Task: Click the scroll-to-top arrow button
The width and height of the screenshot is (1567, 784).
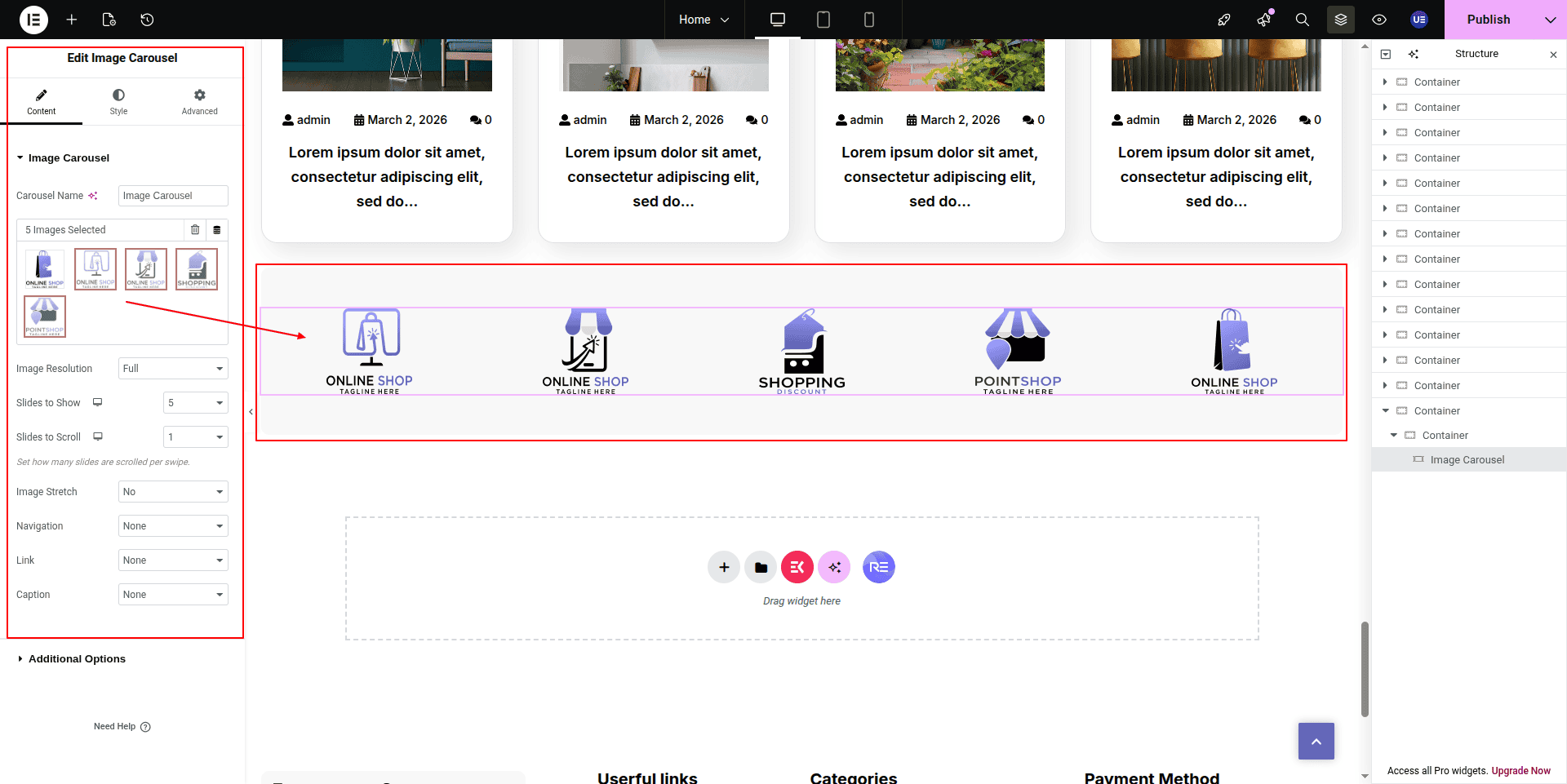Action: [1316, 742]
